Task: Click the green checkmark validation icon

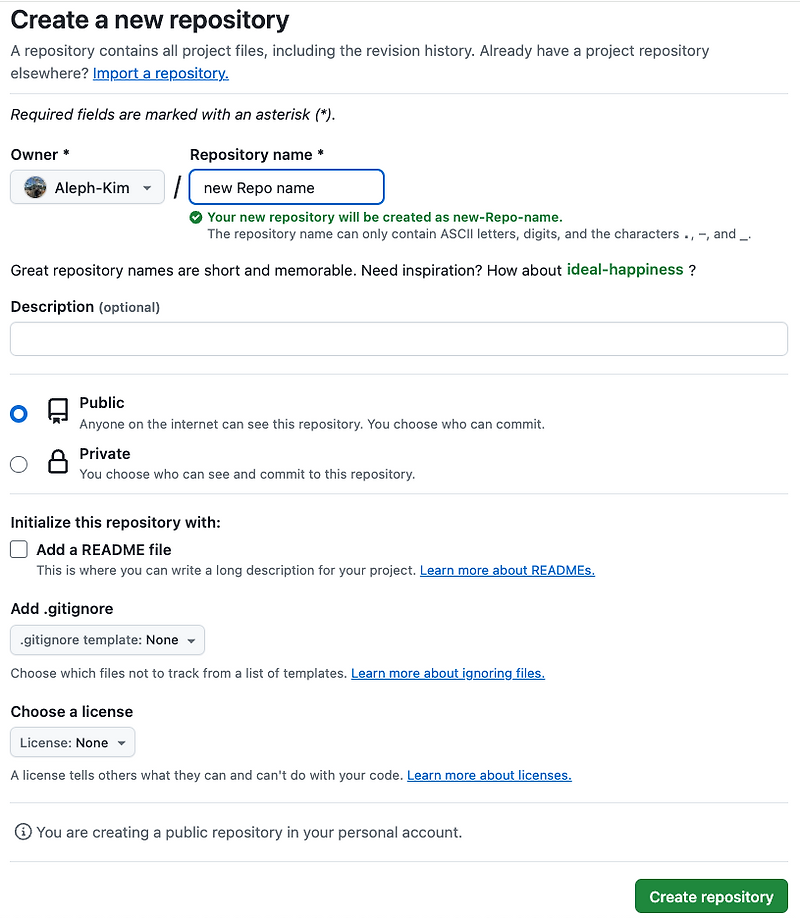Action: tap(196, 217)
